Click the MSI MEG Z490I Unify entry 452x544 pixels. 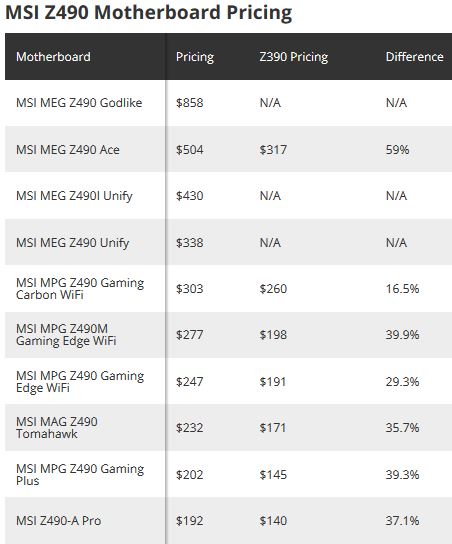pos(74,196)
